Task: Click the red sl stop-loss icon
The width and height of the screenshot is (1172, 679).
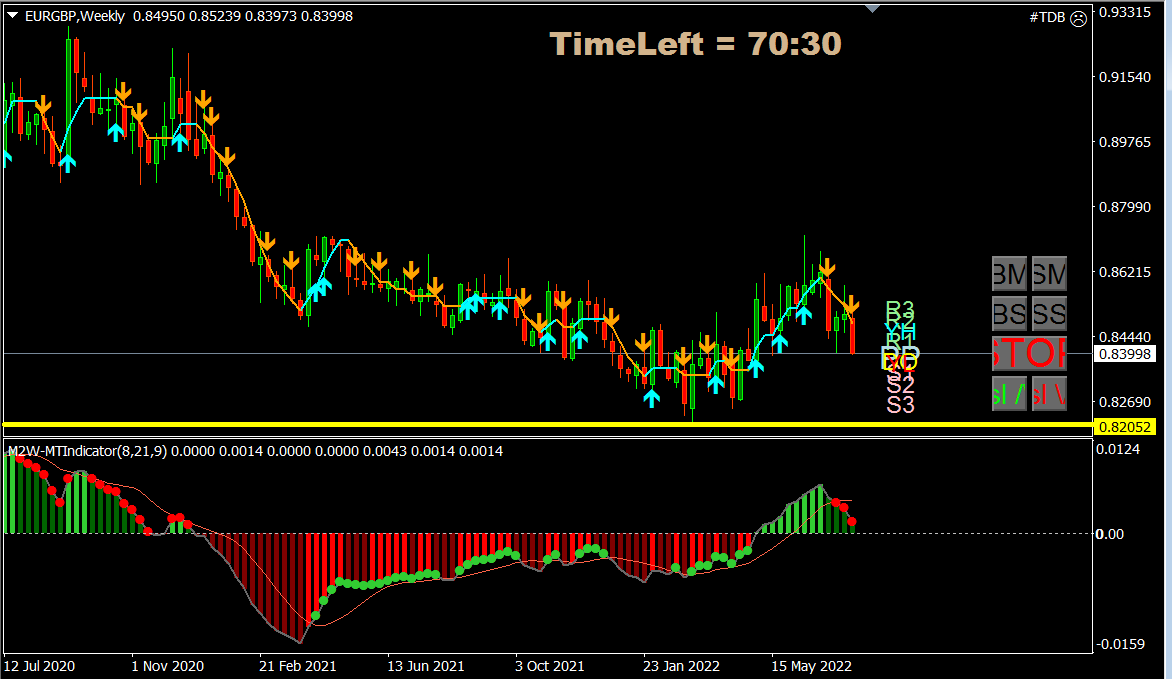Action: tap(1049, 394)
